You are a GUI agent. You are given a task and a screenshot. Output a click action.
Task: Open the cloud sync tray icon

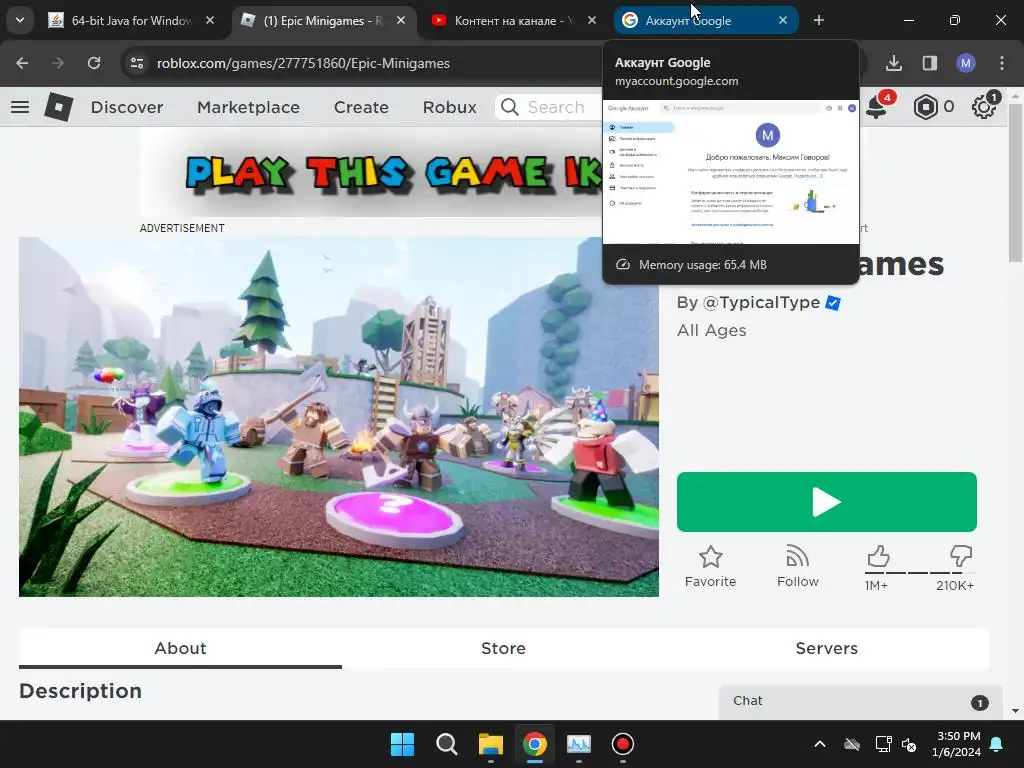click(x=852, y=744)
